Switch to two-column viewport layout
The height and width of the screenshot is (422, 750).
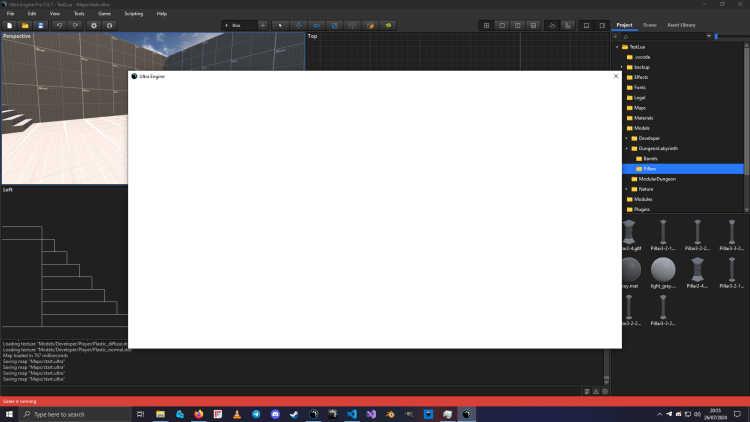click(518, 25)
